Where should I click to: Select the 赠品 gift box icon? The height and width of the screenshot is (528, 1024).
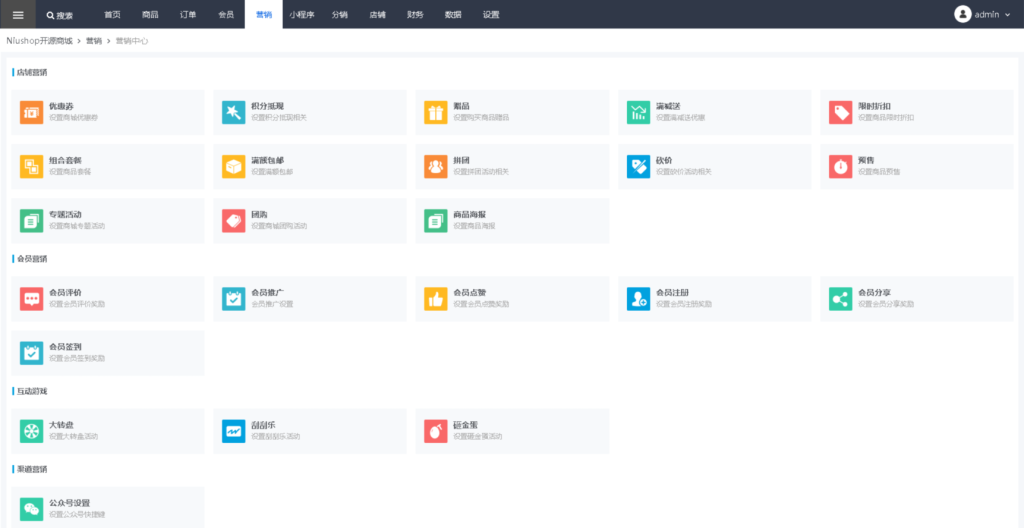[435, 113]
